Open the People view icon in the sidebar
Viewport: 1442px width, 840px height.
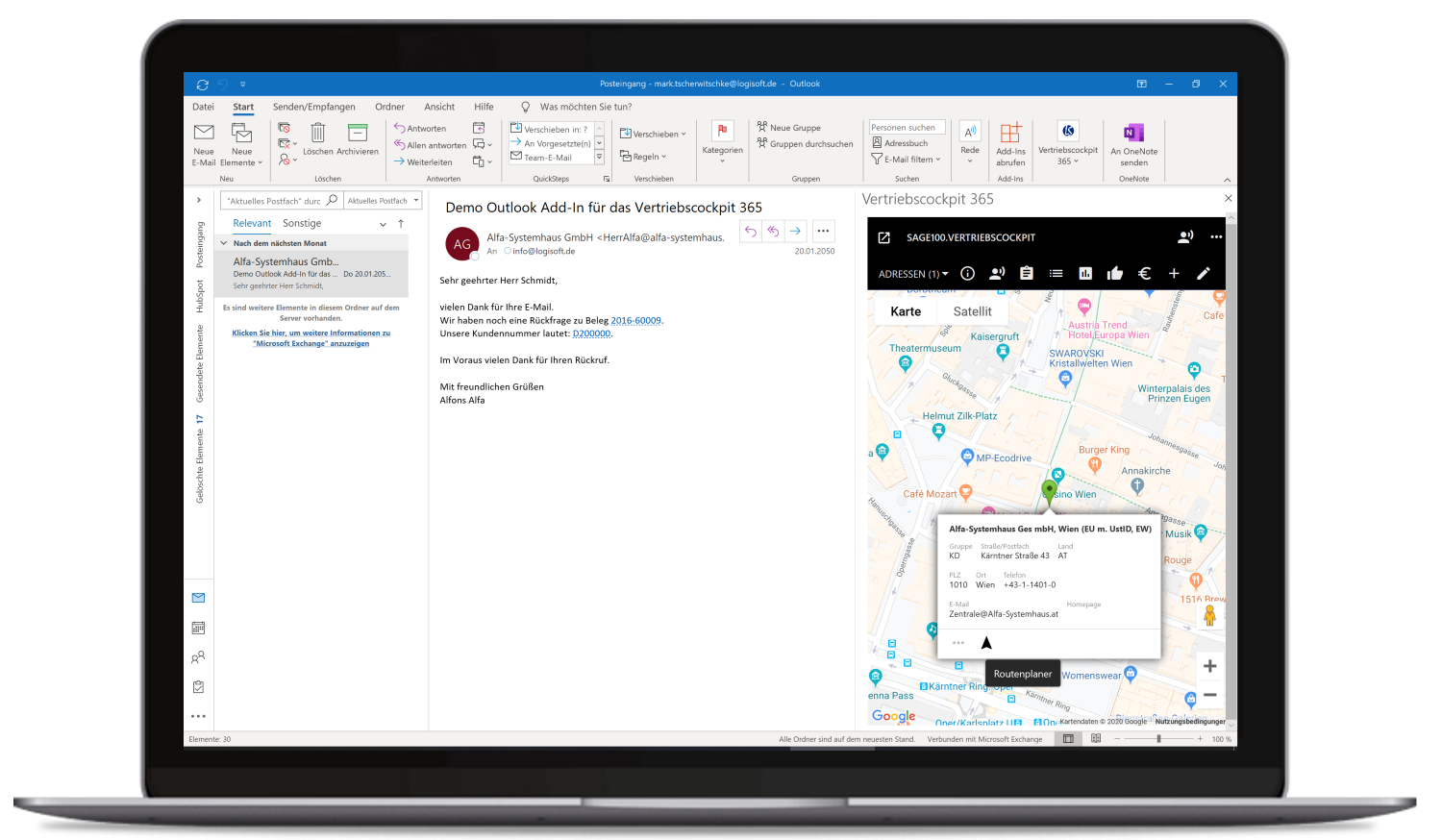tap(198, 657)
